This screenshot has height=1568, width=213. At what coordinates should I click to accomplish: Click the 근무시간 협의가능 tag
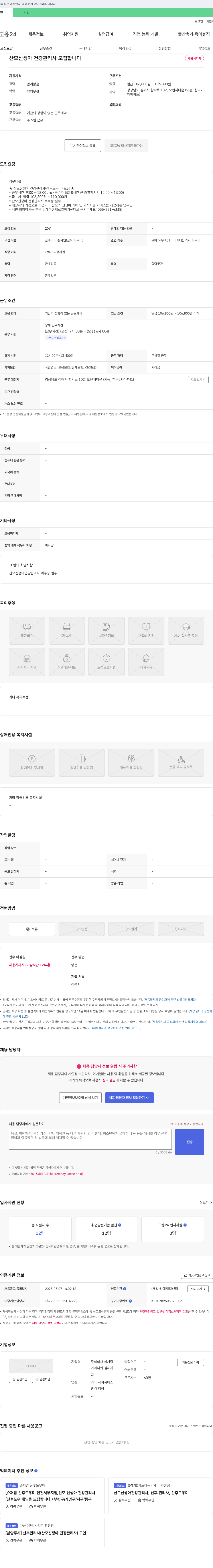[x=56, y=338]
